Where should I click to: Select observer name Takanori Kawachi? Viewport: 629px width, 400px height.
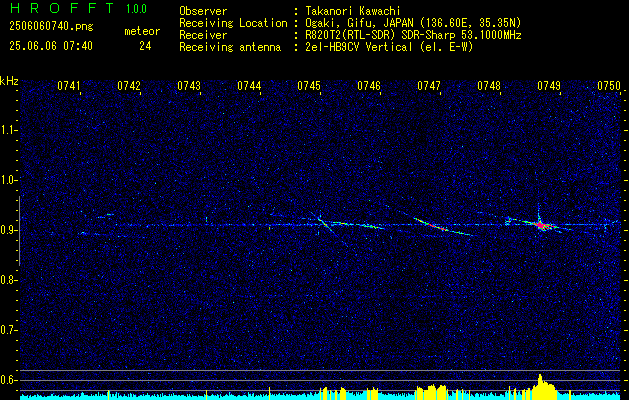pyautogui.click(x=353, y=11)
